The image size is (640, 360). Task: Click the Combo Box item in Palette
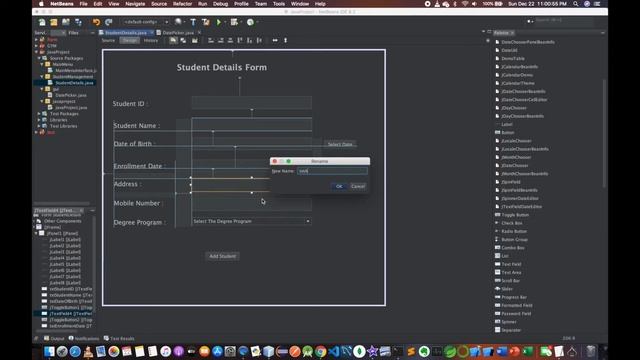[x=513, y=248]
